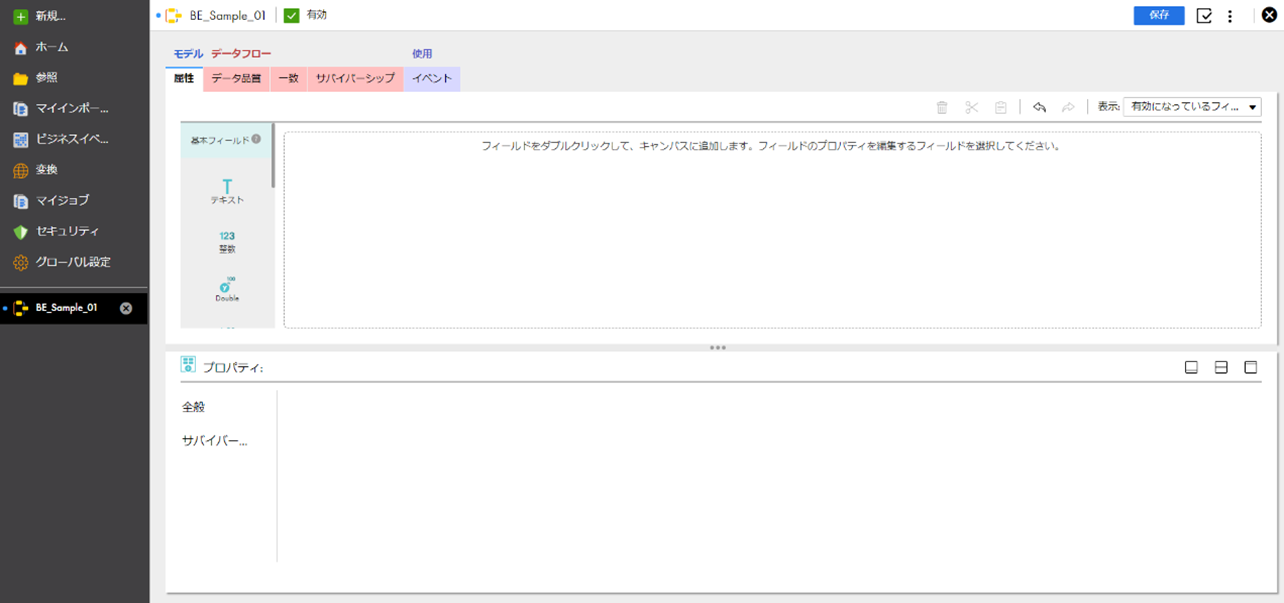Select サバイバー... in properties list

pos(215,440)
